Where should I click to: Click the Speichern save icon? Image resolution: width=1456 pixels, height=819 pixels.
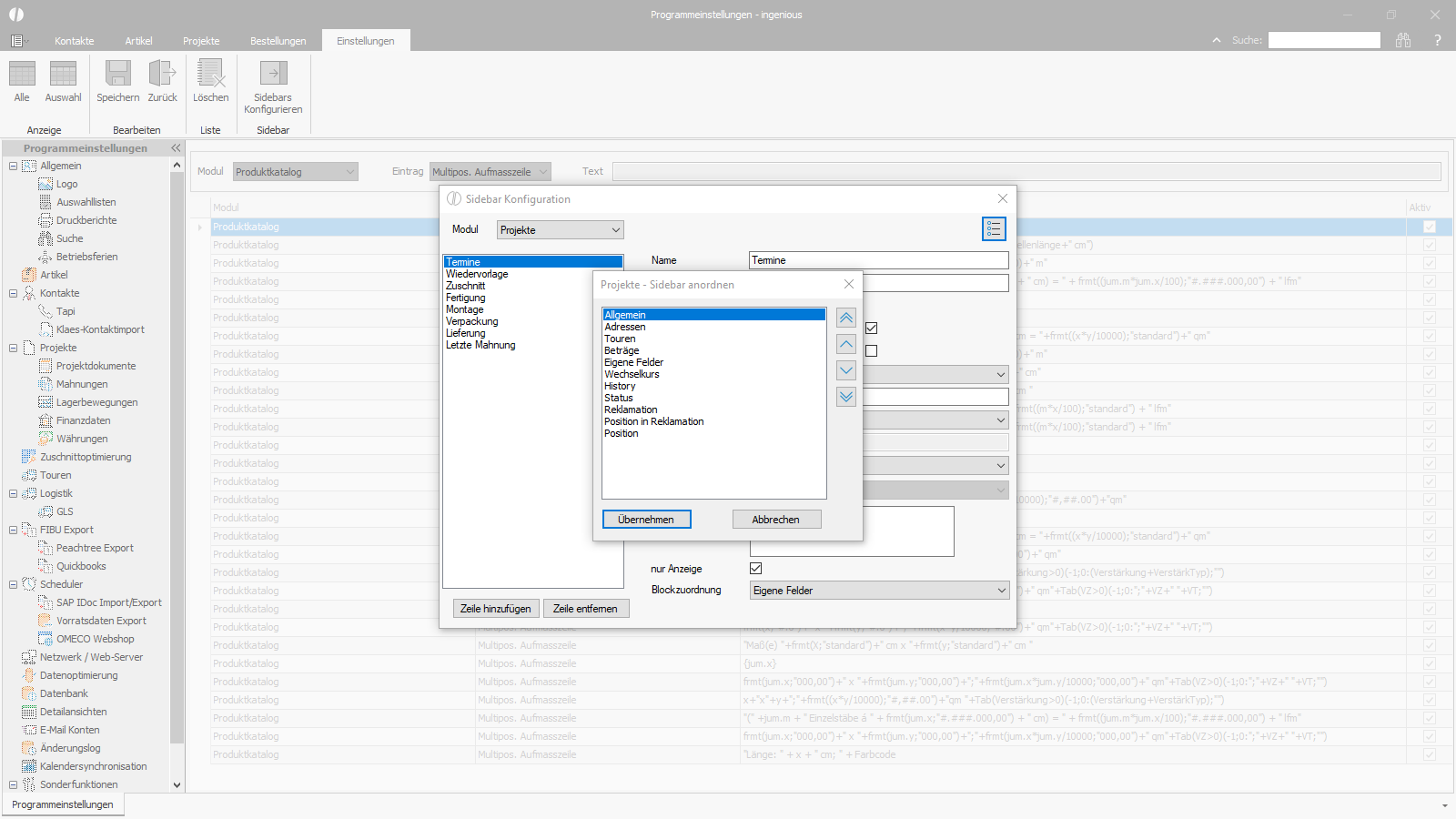118,74
